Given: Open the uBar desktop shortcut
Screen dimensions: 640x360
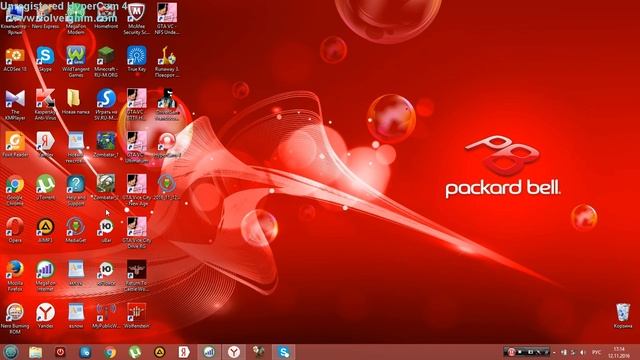Looking at the screenshot, I should (106, 231).
